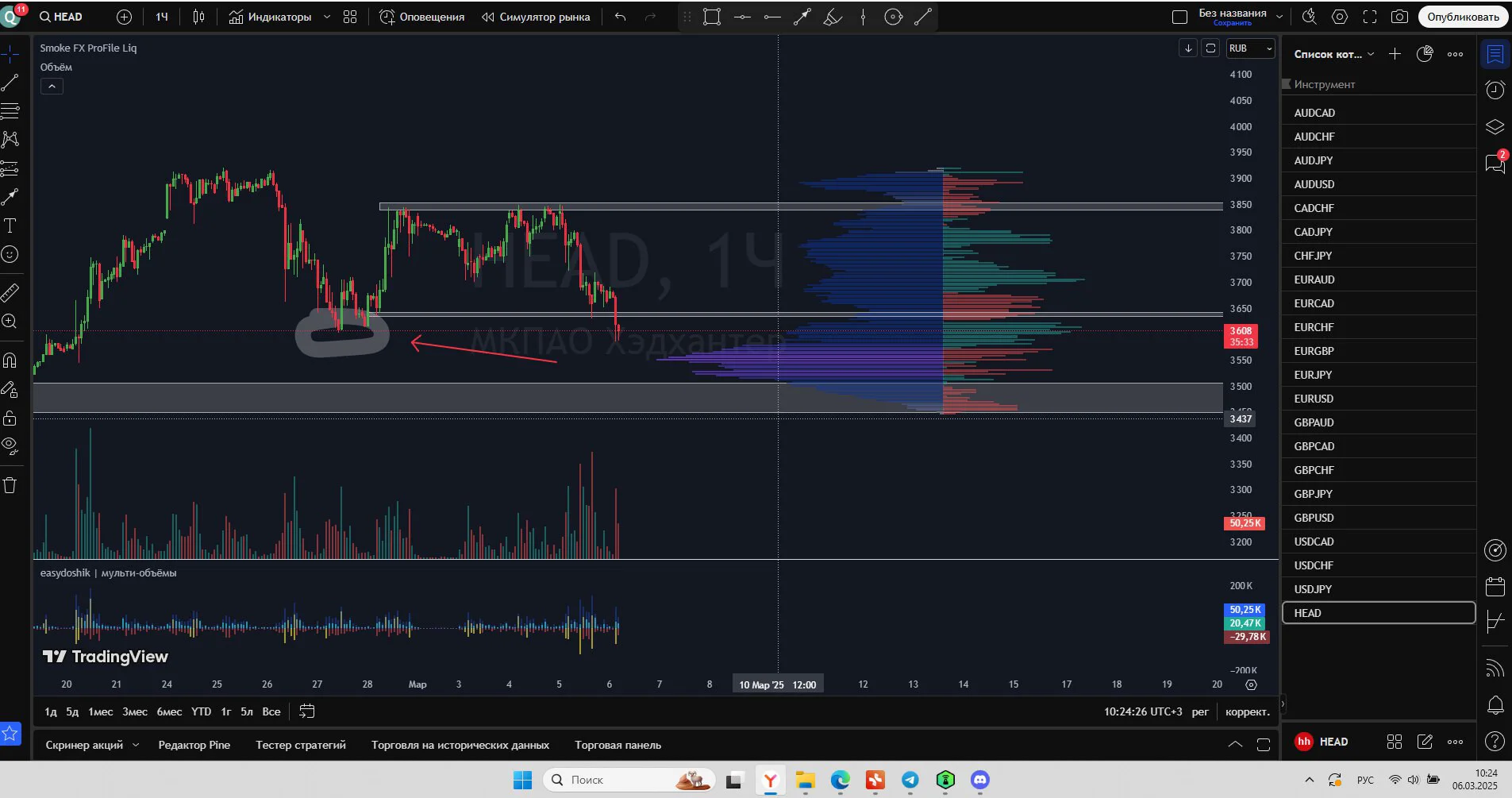The image size is (1512, 798).
Task: Change the 1Ч timeframe interval
Action: pyautogui.click(x=162, y=17)
